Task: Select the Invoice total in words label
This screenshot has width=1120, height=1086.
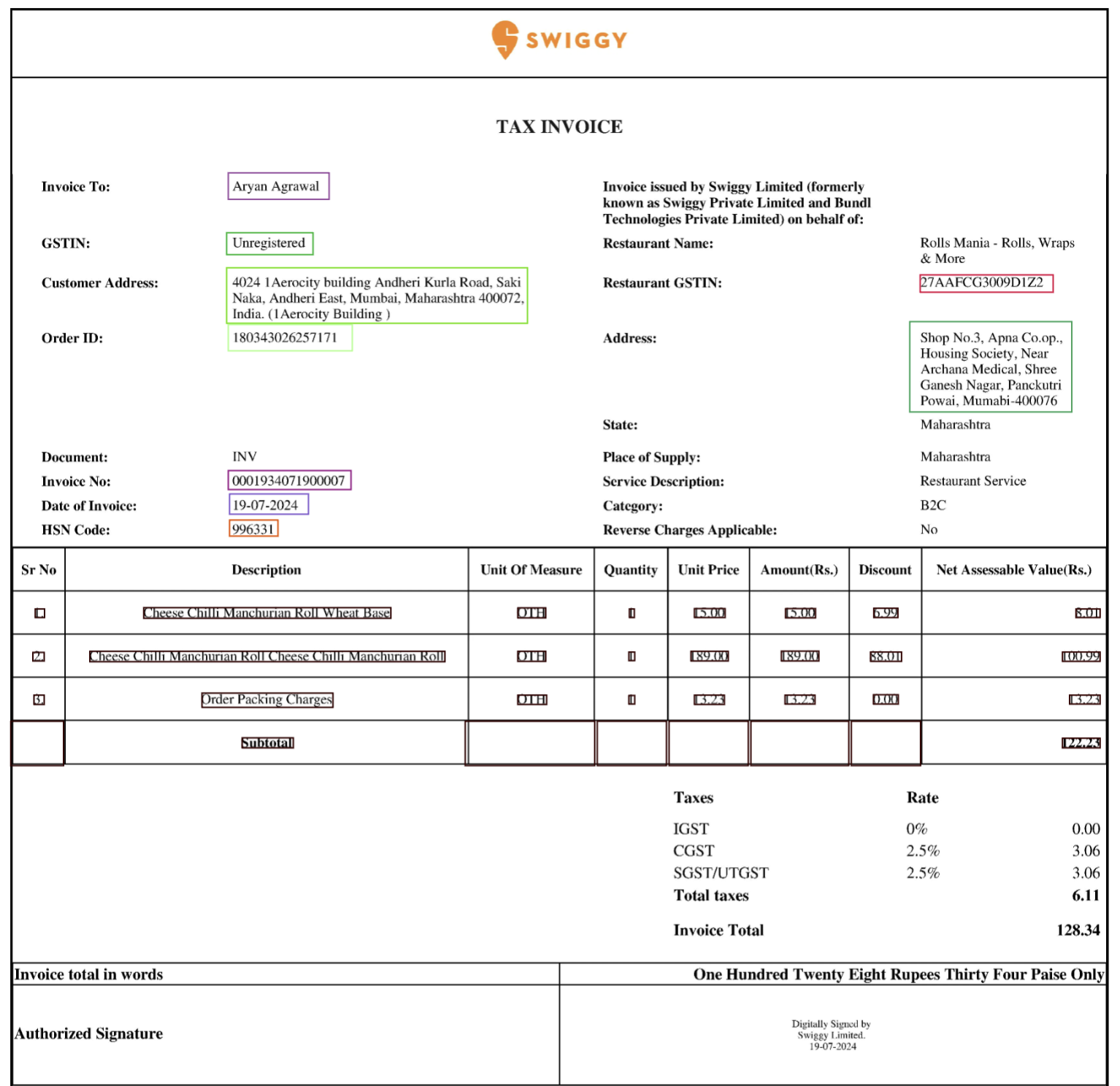Action: click(88, 974)
